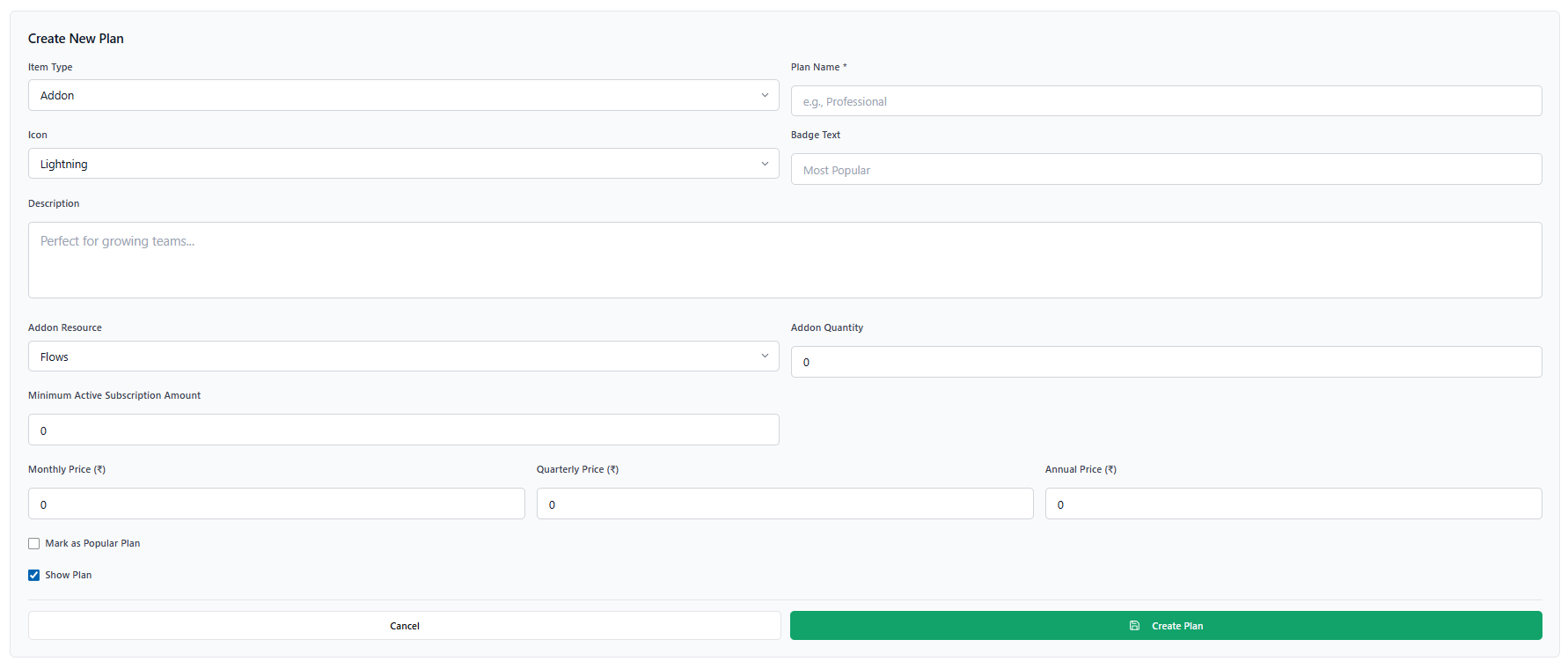Click the save icon in Create Plan
Image resolution: width=1568 pixels, height=669 pixels.
pos(1134,626)
